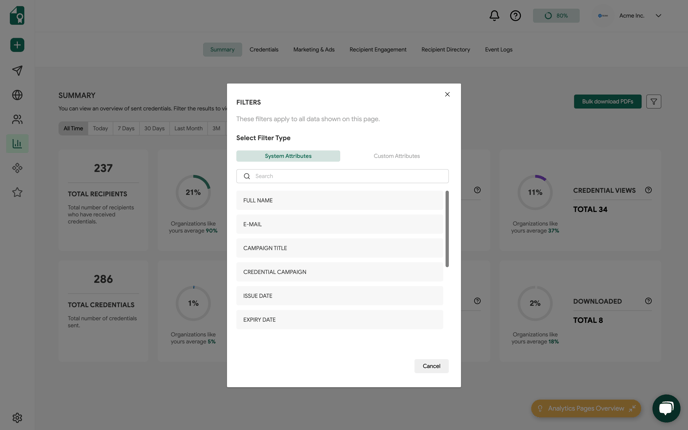The image size is (688, 430).
Task: Open the paper plane send icon in sidebar
Action: 17,70
